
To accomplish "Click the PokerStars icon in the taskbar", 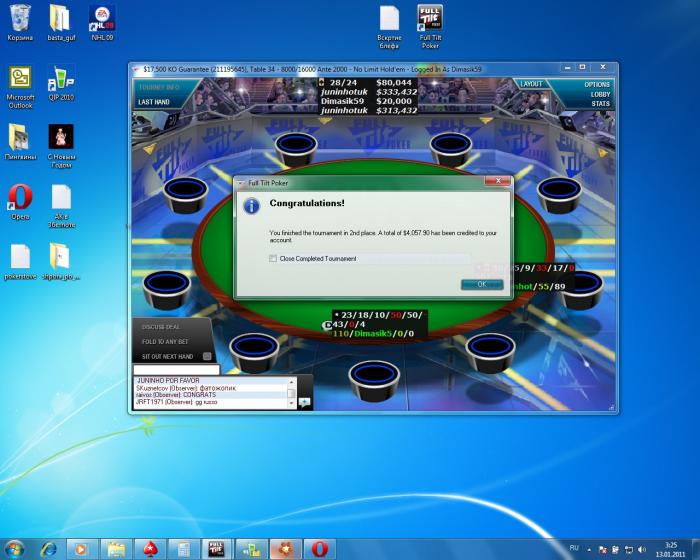I will click(149, 548).
